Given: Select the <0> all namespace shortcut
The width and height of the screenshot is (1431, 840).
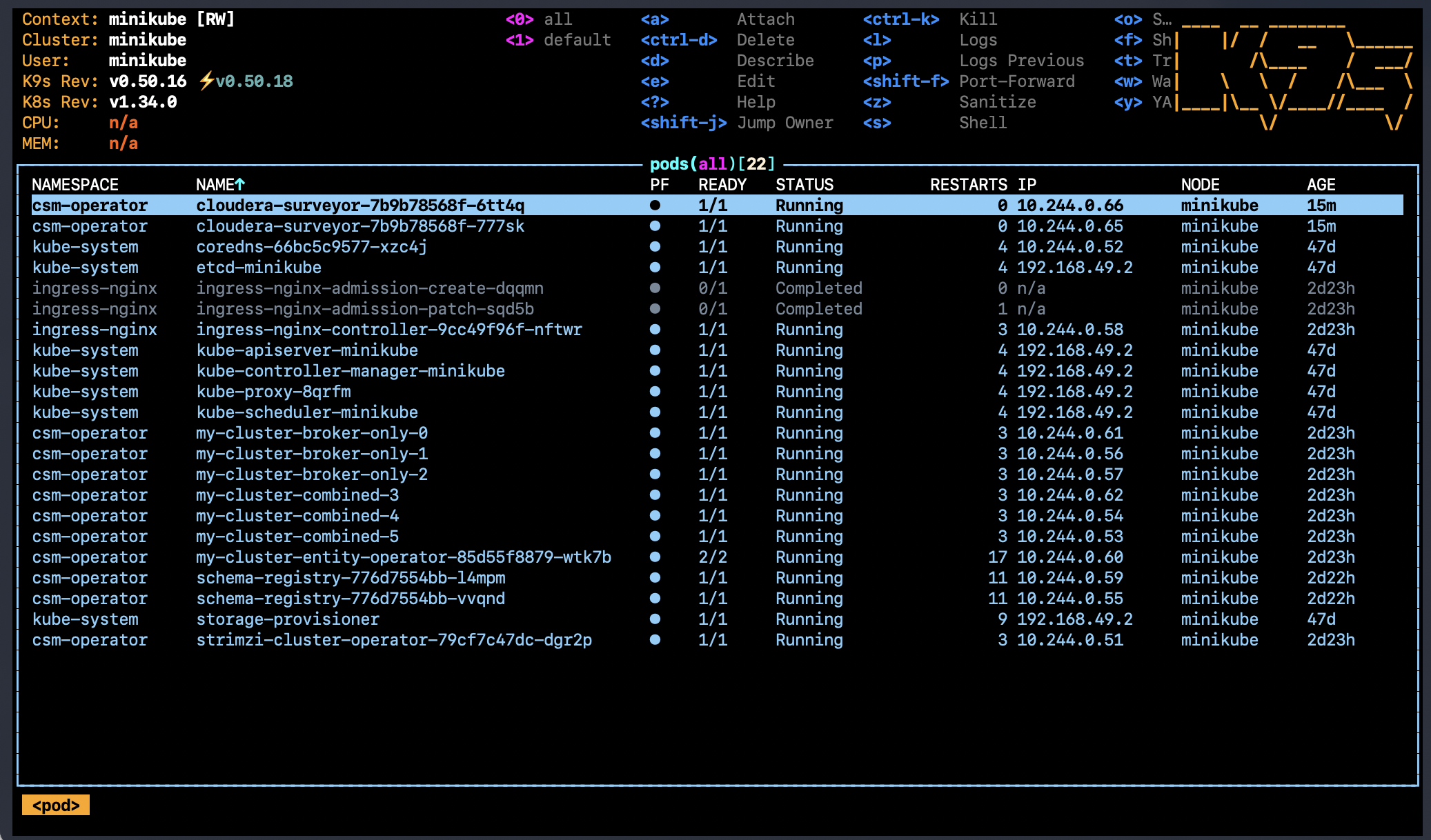Looking at the screenshot, I should (x=539, y=19).
